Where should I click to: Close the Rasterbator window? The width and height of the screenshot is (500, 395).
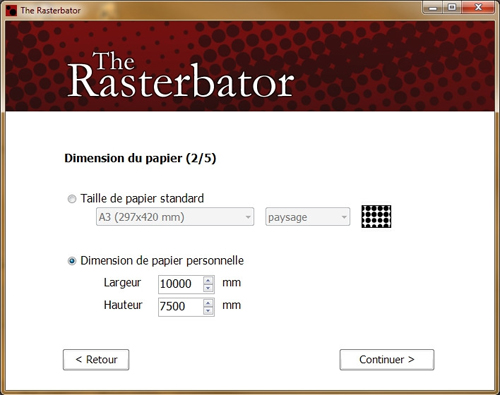[478, 7]
